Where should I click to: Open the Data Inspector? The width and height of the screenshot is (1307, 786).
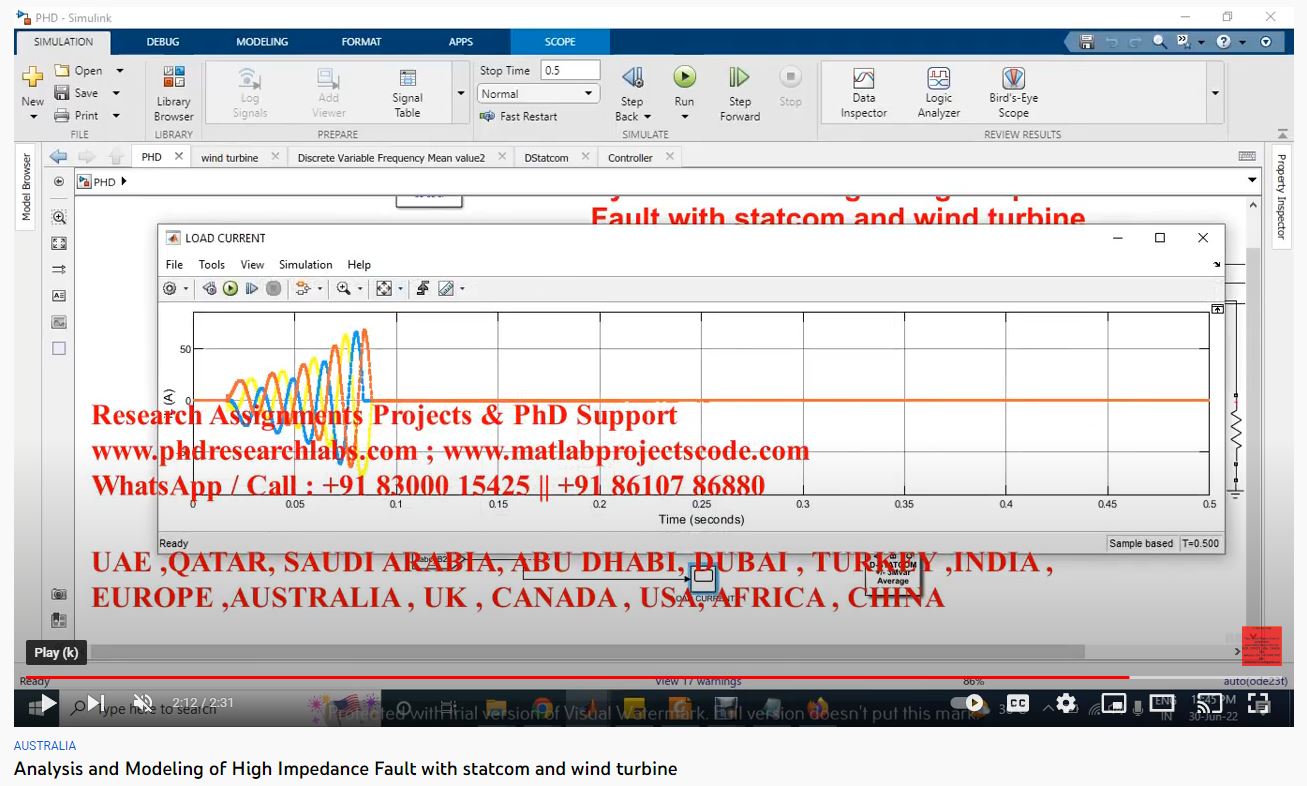(x=864, y=93)
